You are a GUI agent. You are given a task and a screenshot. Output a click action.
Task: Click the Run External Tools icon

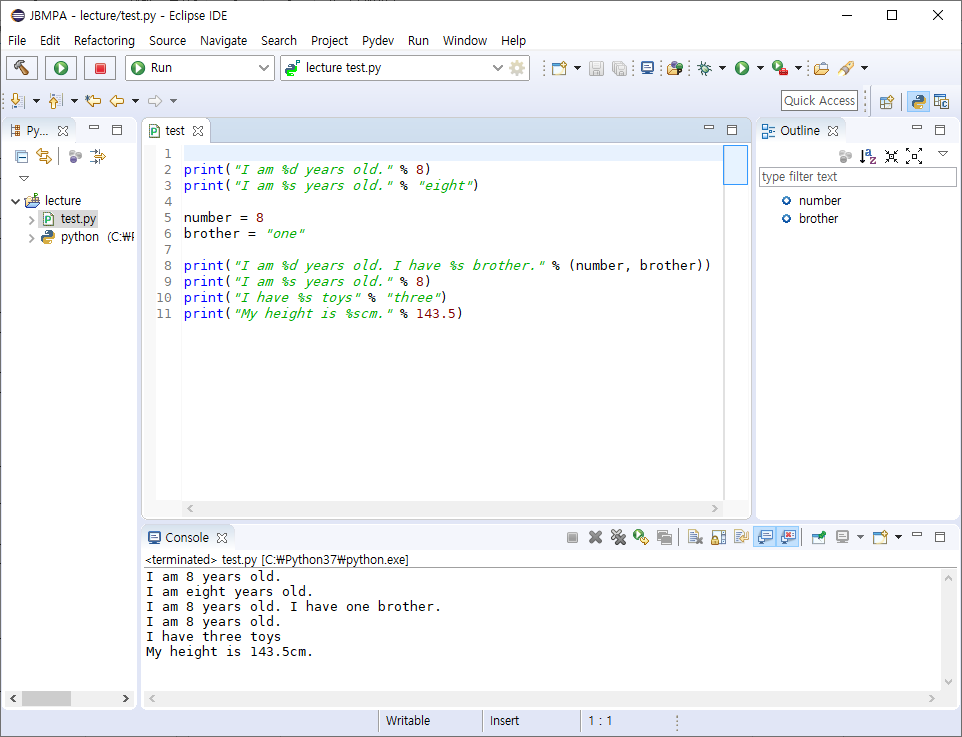[779, 68]
